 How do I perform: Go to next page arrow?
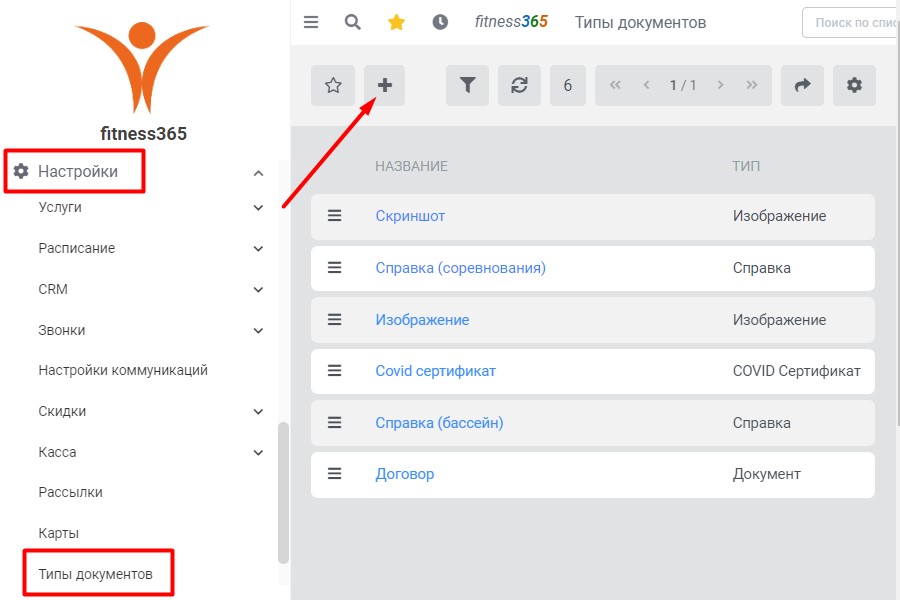coord(720,86)
